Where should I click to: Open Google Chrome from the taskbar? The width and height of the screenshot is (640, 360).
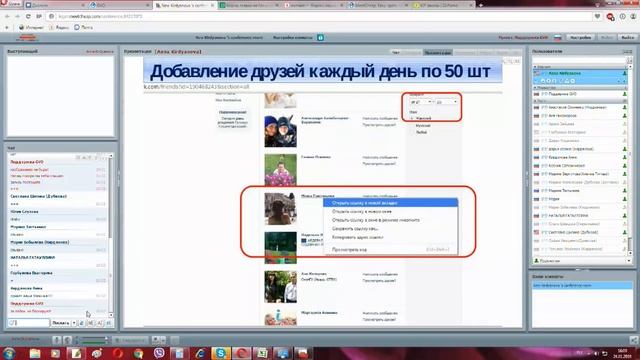138,353
